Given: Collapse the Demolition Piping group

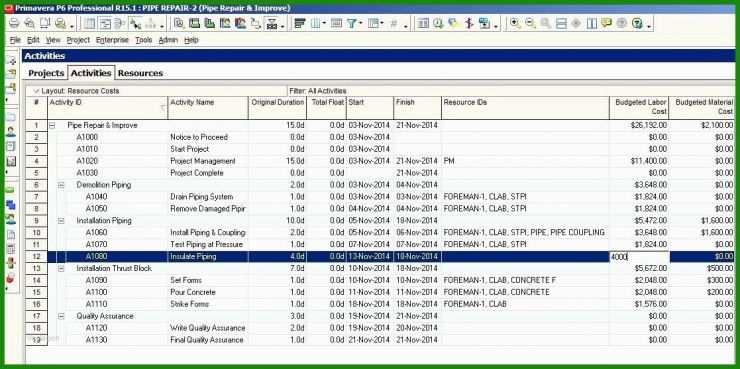Looking at the screenshot, I should pos(61,185).
